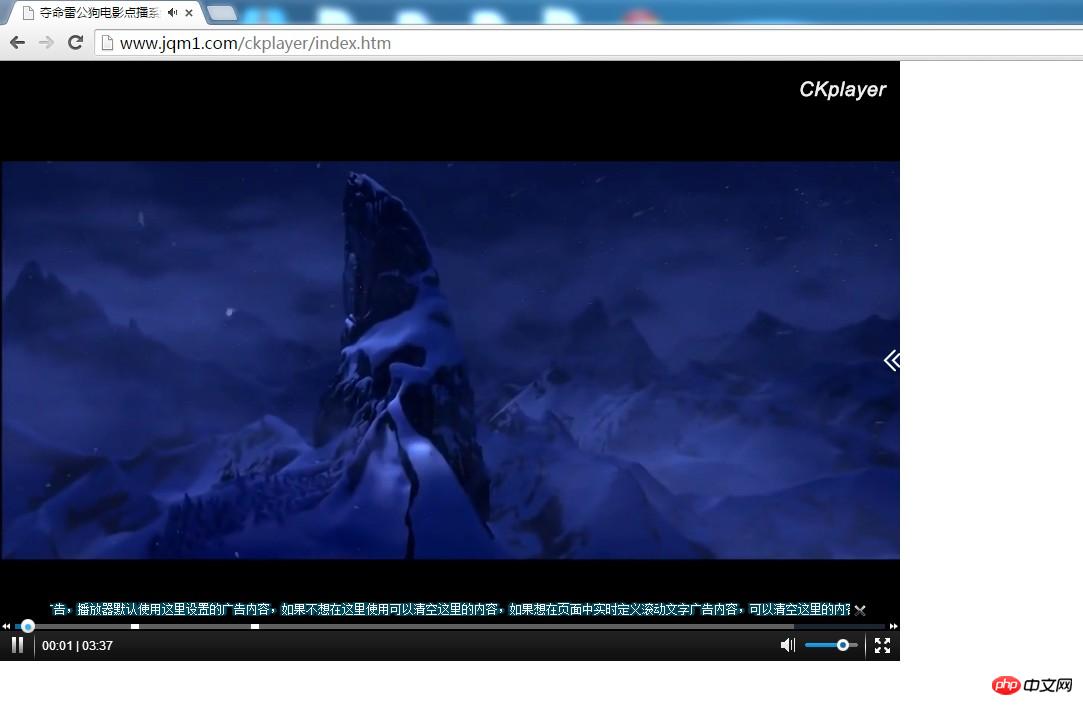Expand the side panel with the double-chevron arrow
Viewport: 1083px width, 705px height.
pyautogui.click(x=892, y=360)
